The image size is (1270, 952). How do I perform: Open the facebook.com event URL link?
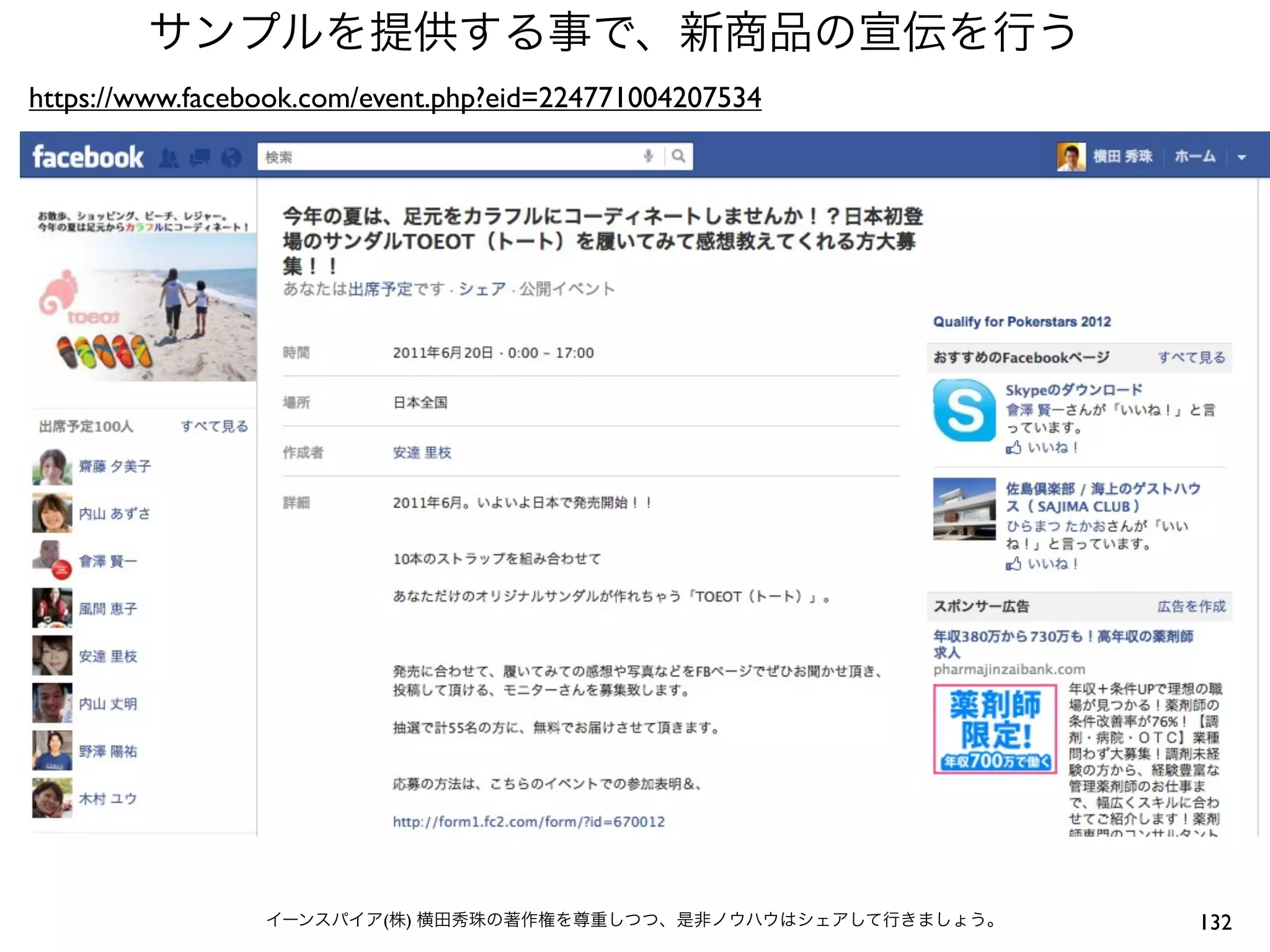coord(395,98)
